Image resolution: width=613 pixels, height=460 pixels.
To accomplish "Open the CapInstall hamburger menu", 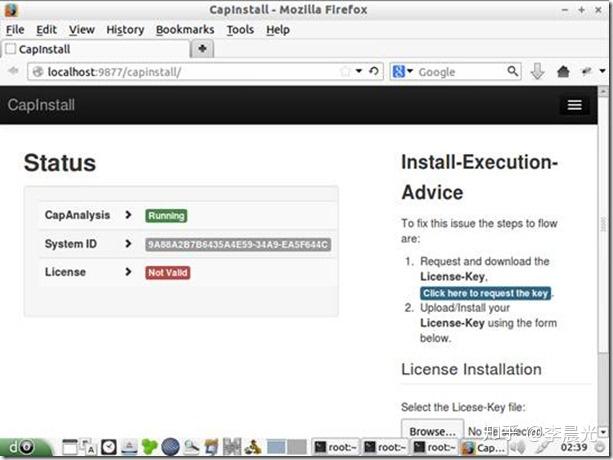I will (x=574, y=105).
